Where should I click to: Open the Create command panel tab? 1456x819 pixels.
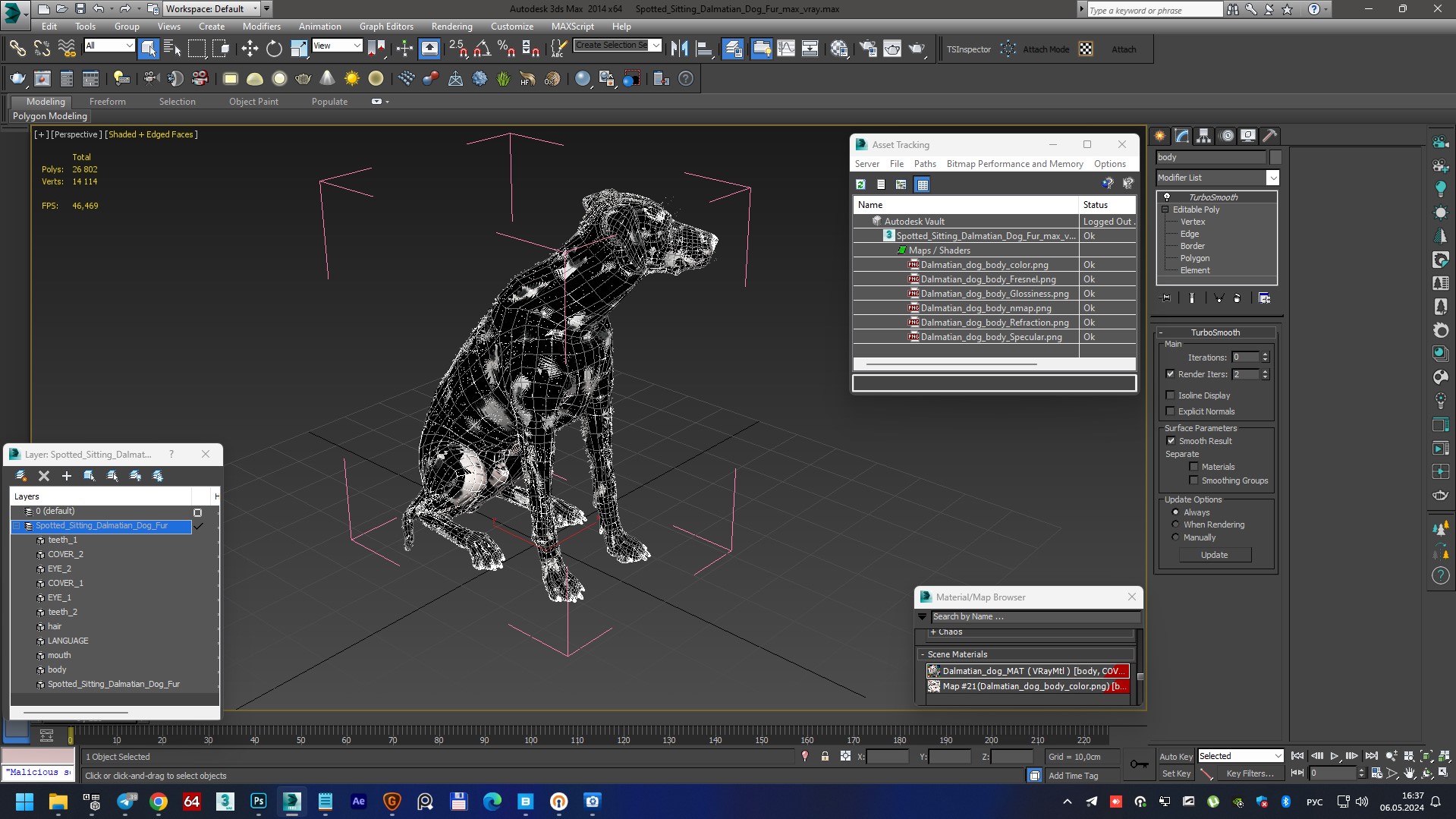[x=1160, y=136]
